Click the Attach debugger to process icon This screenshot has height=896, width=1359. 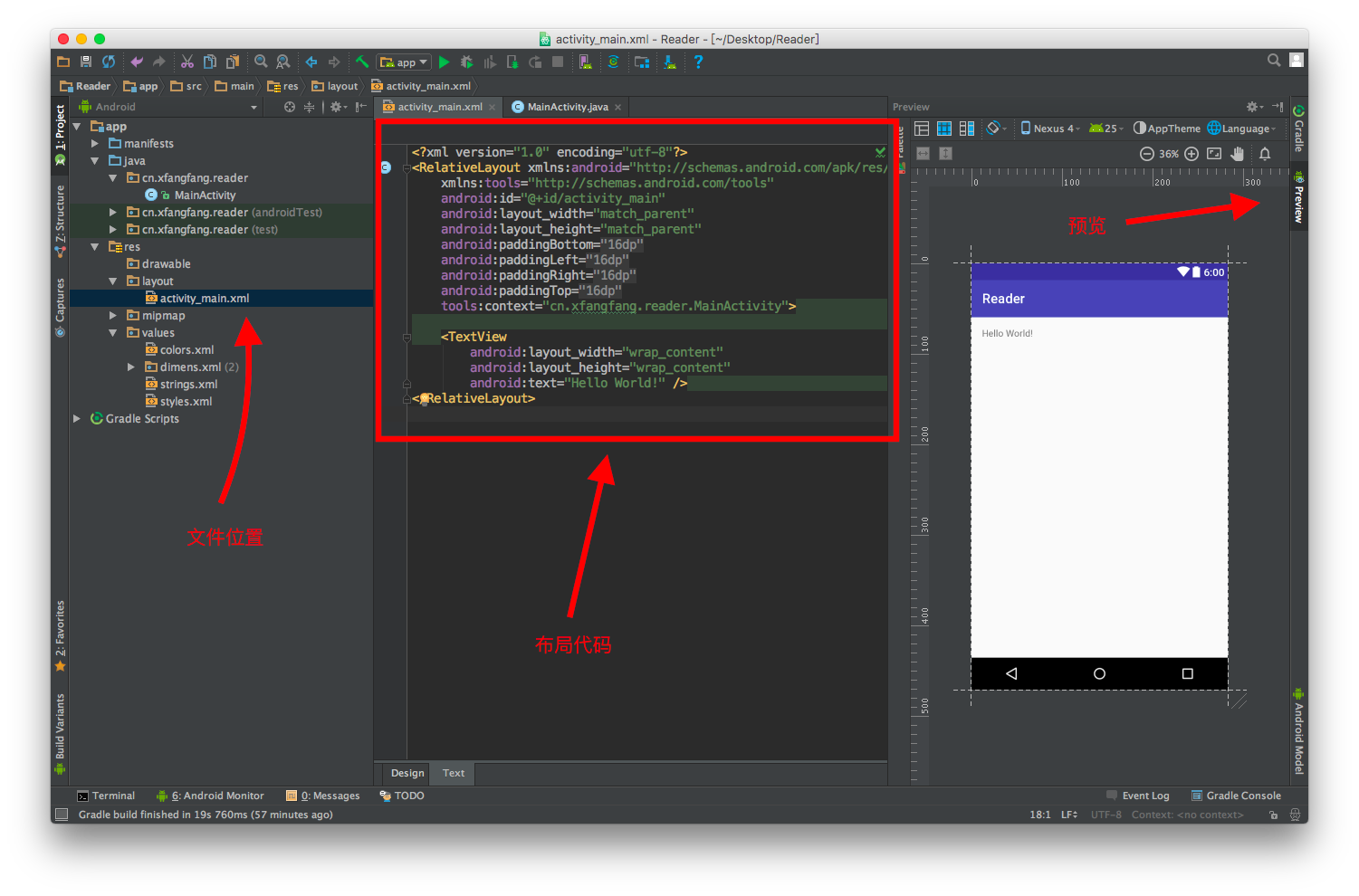click(x=512, y=62)
